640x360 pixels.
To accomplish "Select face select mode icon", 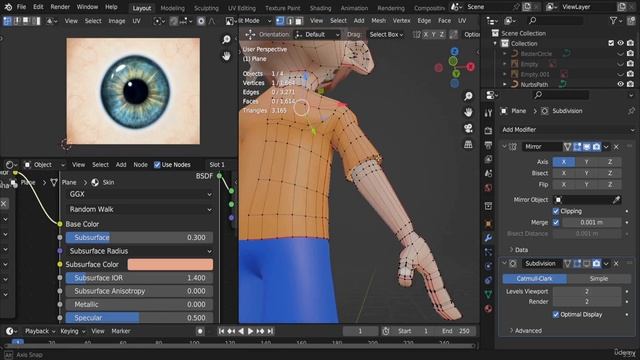I will [x=299, y=21].
